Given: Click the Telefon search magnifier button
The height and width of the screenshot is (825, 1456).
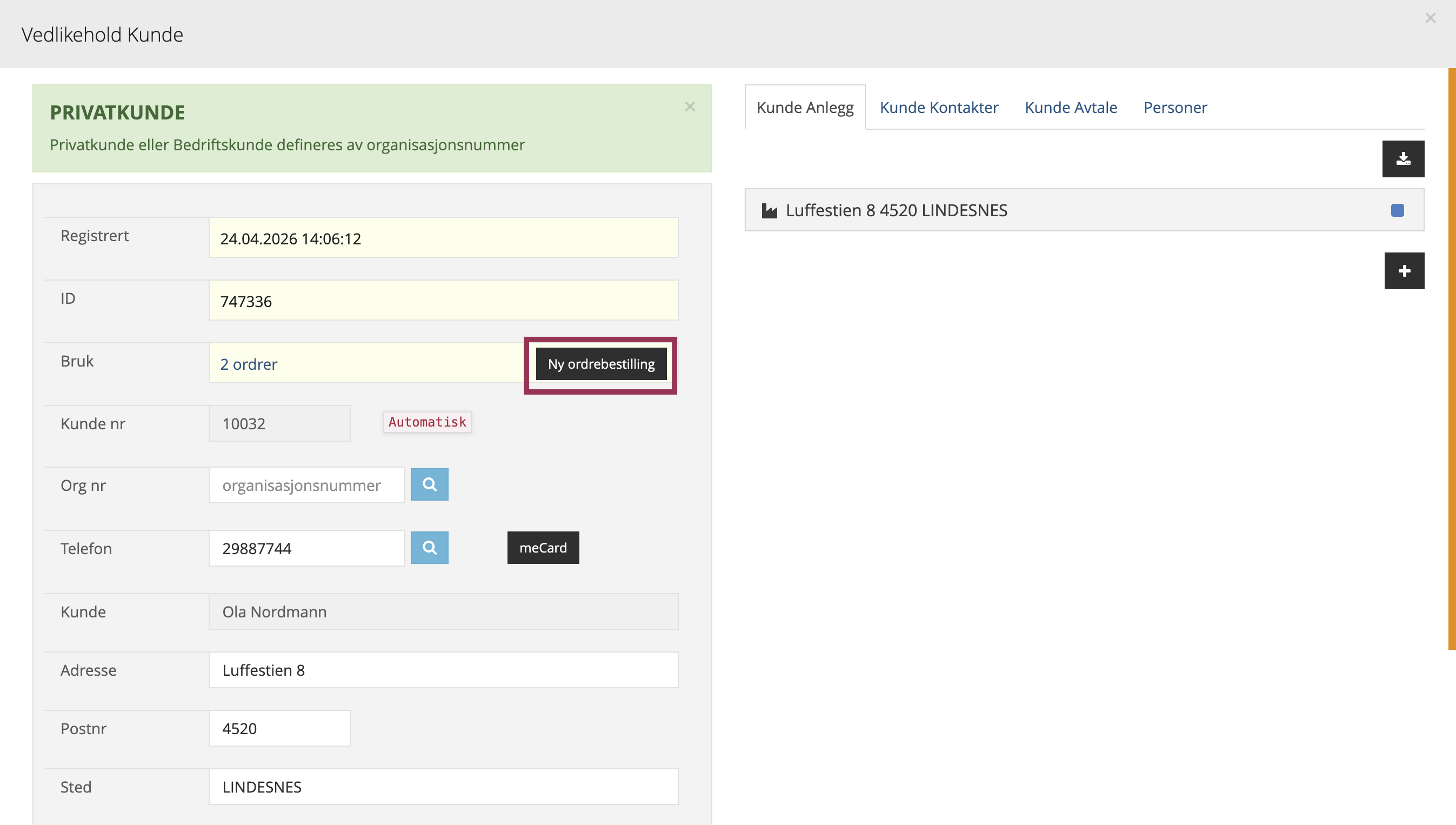Looking at the screenshot, I should 429,547.
